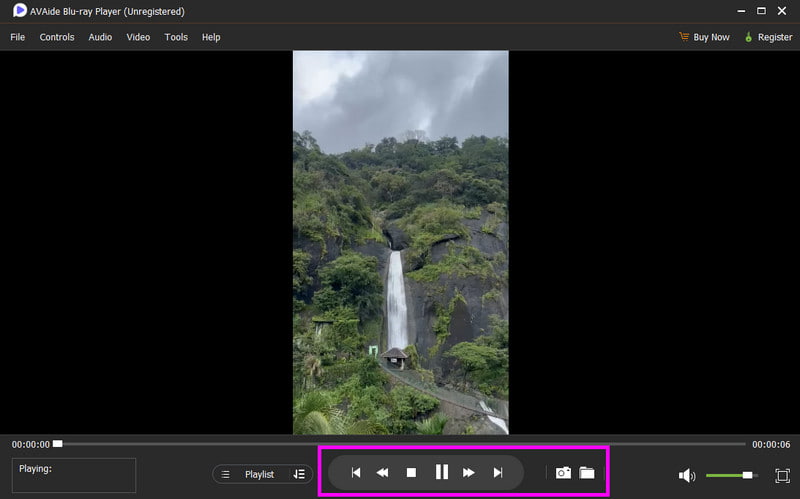800x499 pixels.
Task: Expand the playlist sort order options
Action: click(299, 474)
